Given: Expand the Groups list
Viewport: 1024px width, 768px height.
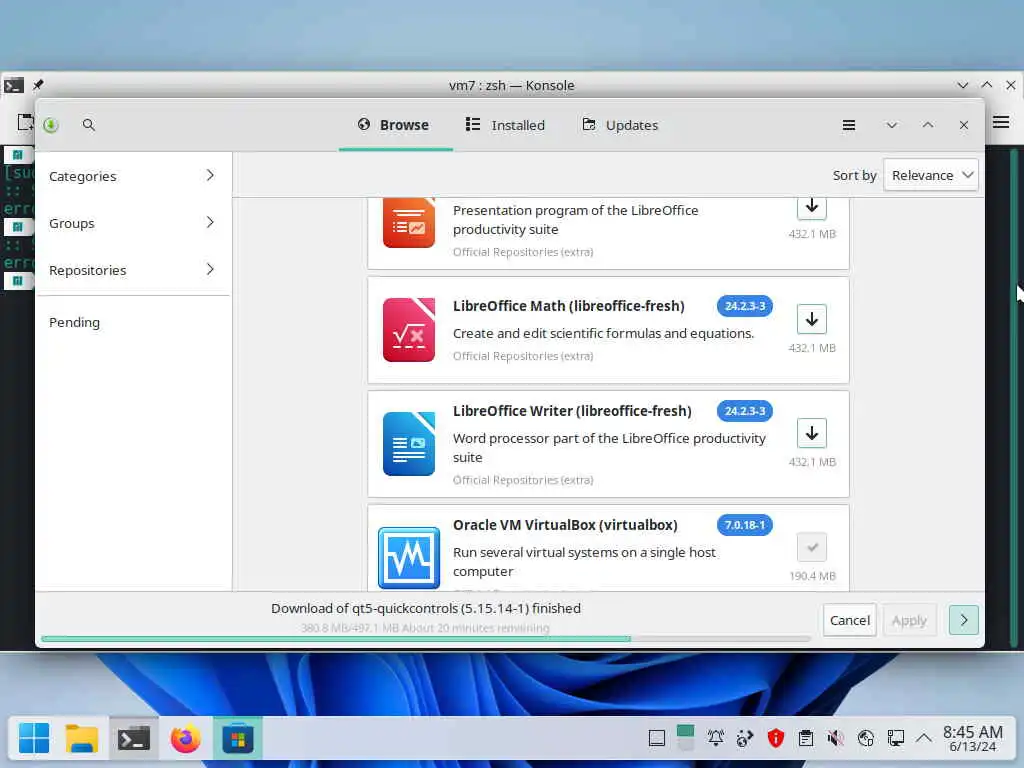Looking at the screenshot, I should click(133, 223).
